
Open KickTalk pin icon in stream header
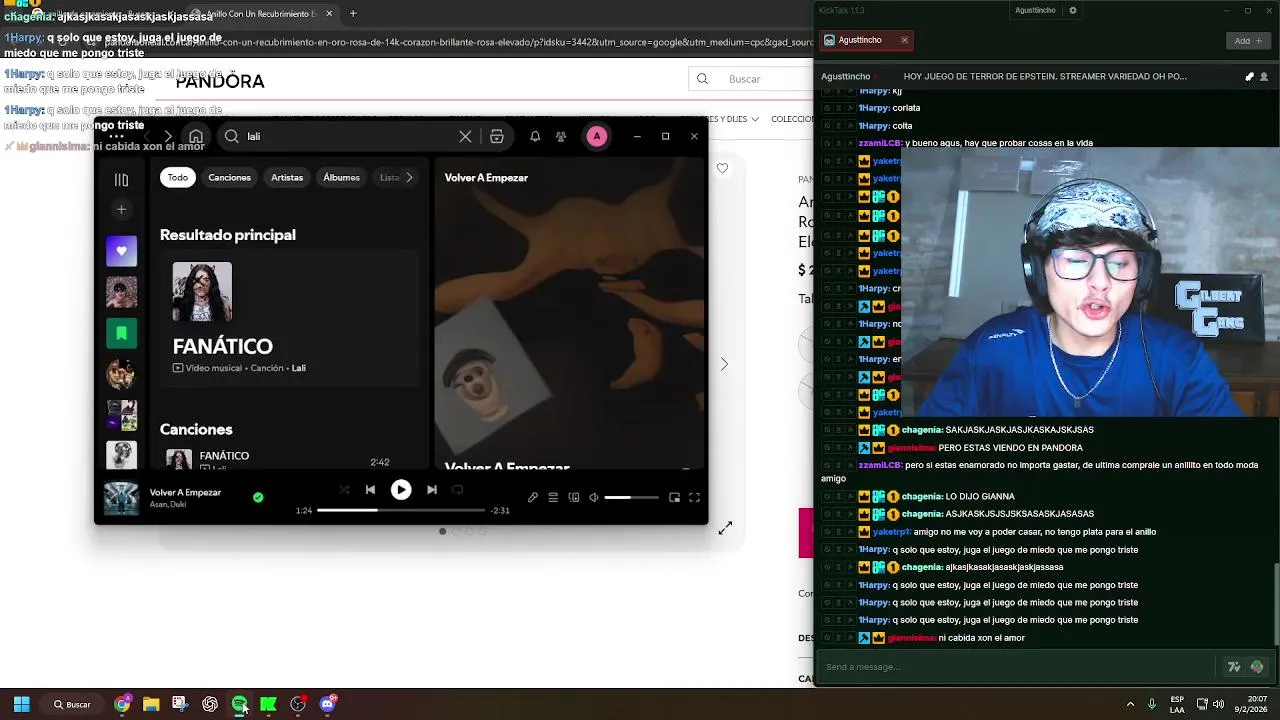point(1249,77)
